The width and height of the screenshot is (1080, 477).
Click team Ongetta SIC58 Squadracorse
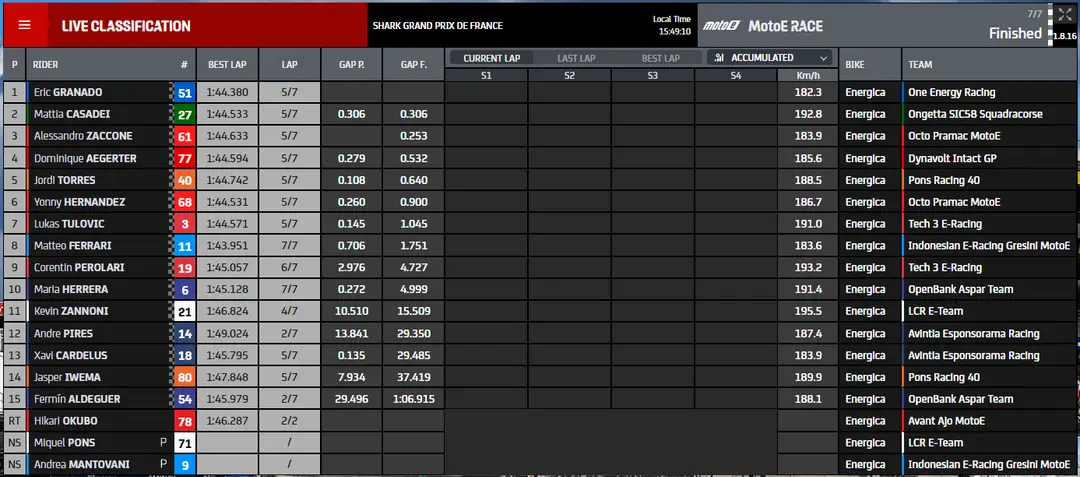click(x=975, y=114)
